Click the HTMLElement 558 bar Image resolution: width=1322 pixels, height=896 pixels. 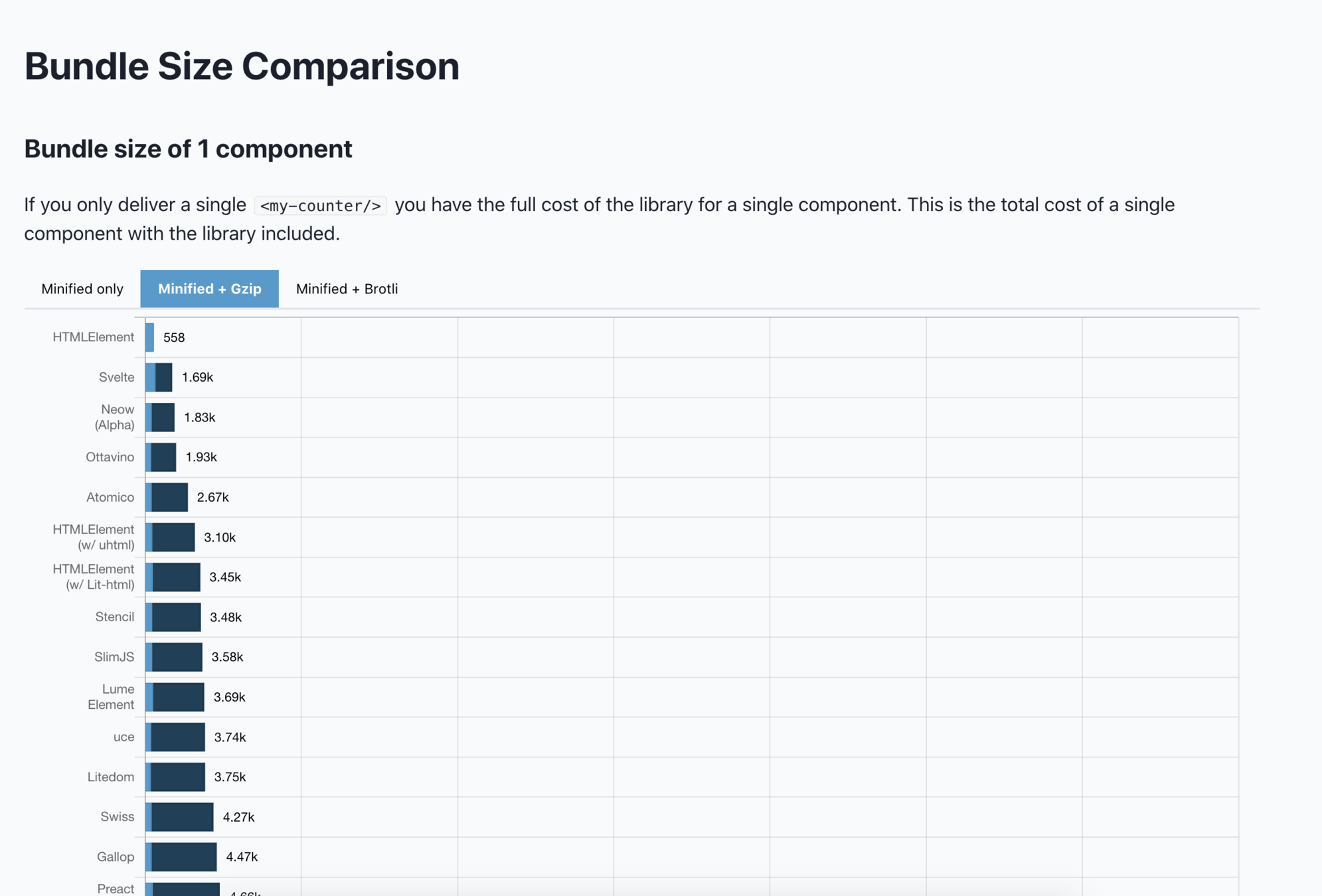click(x=150, y=337)
